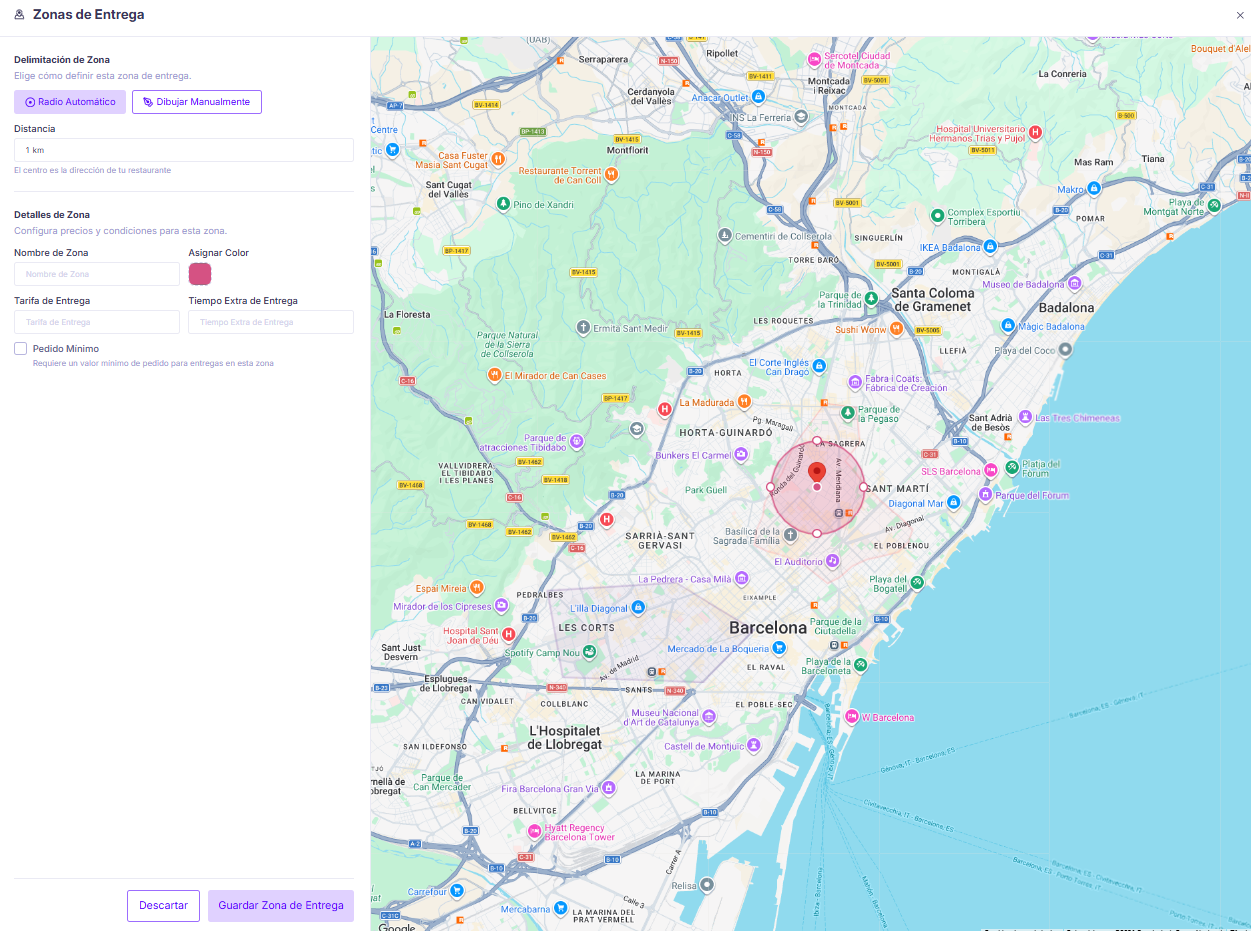Click Fira Barcelona Gran Via marker

coord(607,789)
